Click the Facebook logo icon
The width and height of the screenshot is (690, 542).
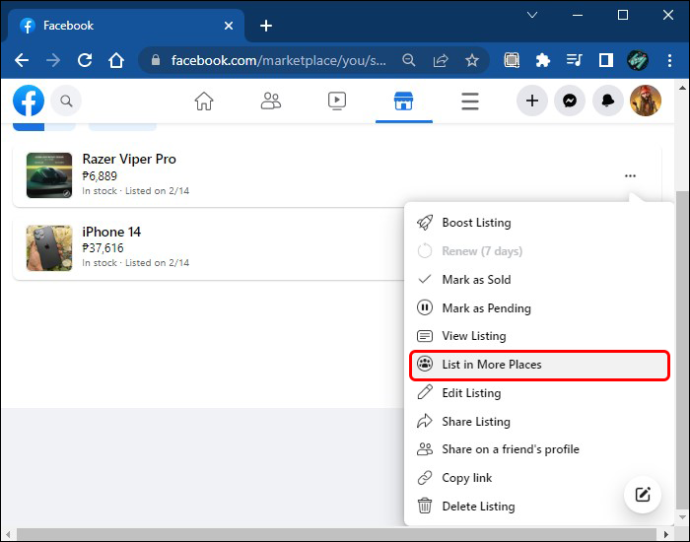tap(29, 101)
